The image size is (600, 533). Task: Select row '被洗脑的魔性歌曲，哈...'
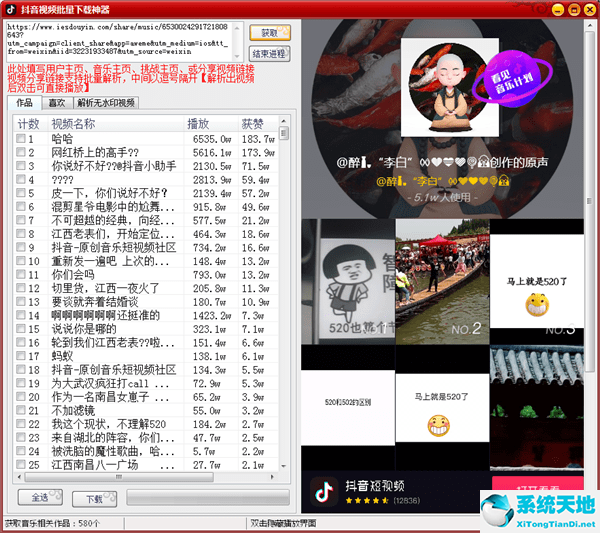145,451
